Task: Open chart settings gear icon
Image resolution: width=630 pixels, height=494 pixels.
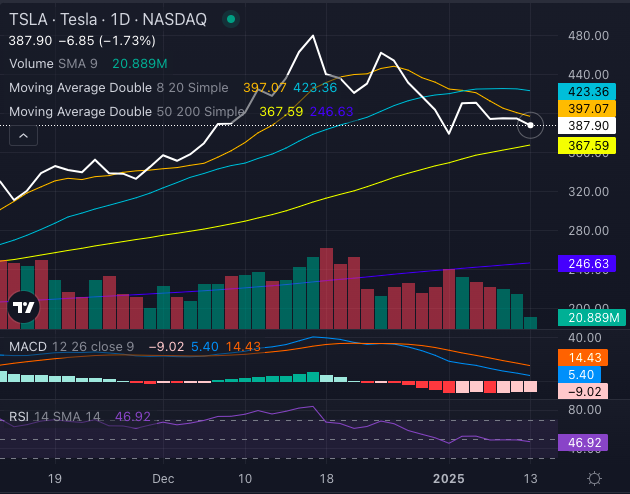Action: [594, 478]
